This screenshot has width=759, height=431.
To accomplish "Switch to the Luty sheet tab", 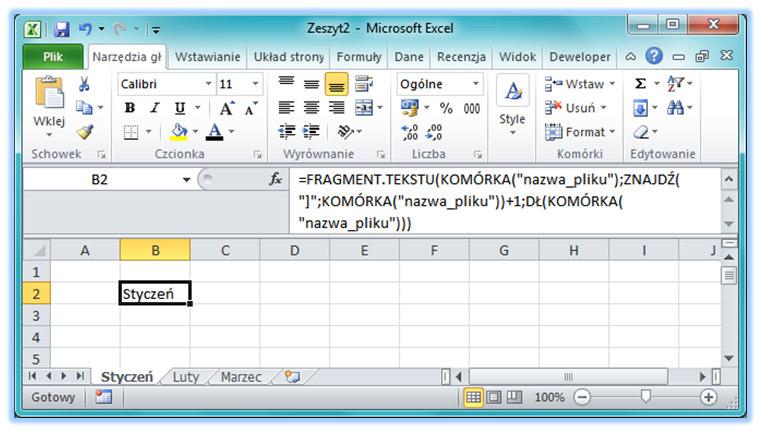I will pos(186,377).
